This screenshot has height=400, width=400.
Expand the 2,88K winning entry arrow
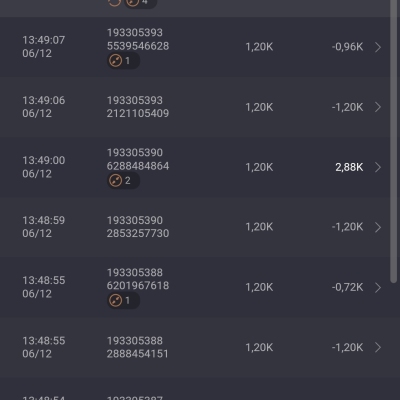[378, 167]
